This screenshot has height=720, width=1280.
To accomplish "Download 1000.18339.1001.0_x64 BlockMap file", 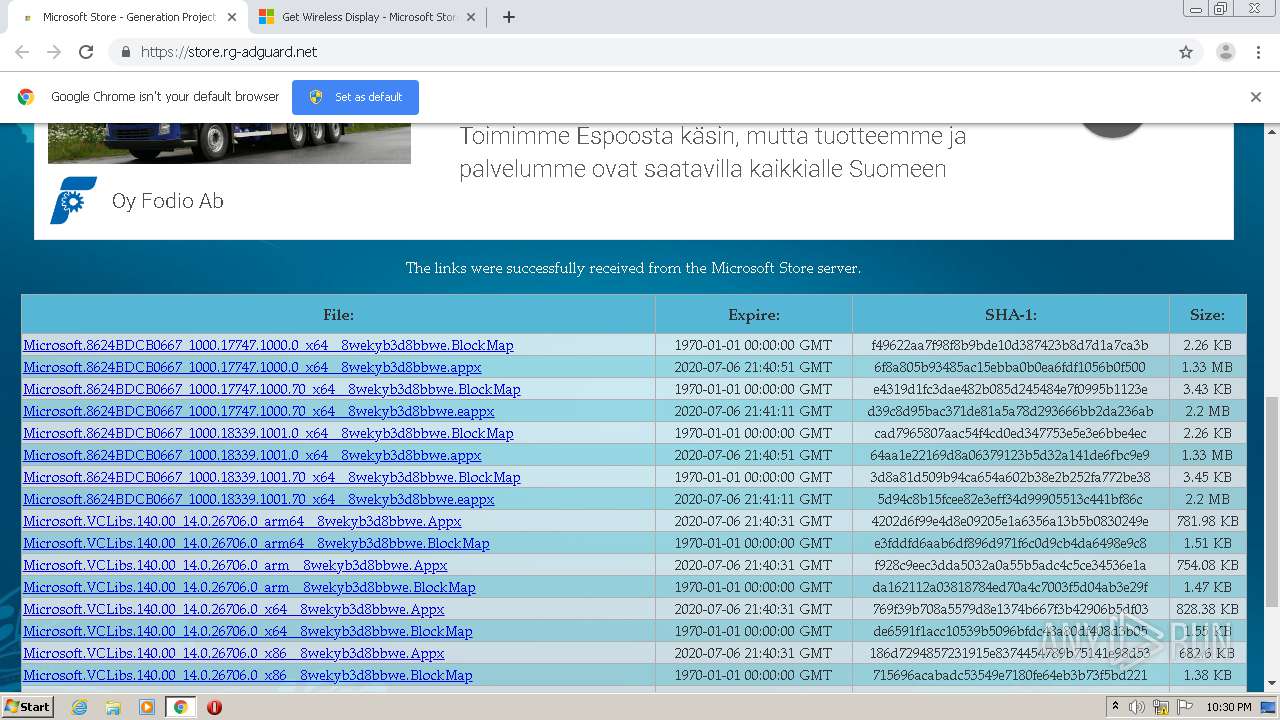I will click(268, 433).
